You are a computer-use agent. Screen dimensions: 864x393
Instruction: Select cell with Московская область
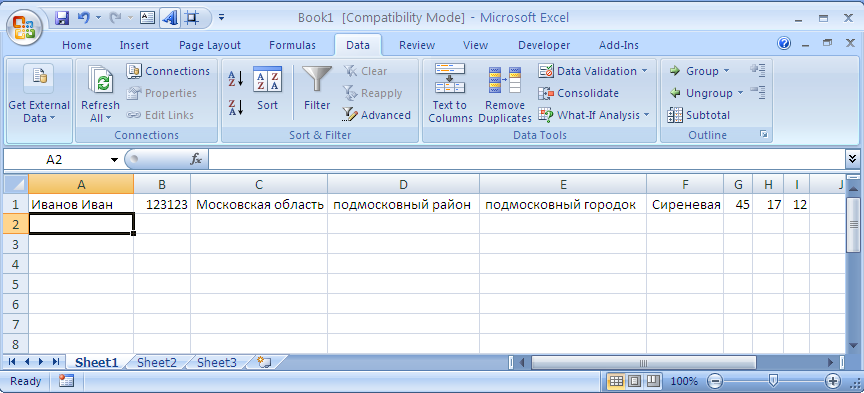point(259,204)
